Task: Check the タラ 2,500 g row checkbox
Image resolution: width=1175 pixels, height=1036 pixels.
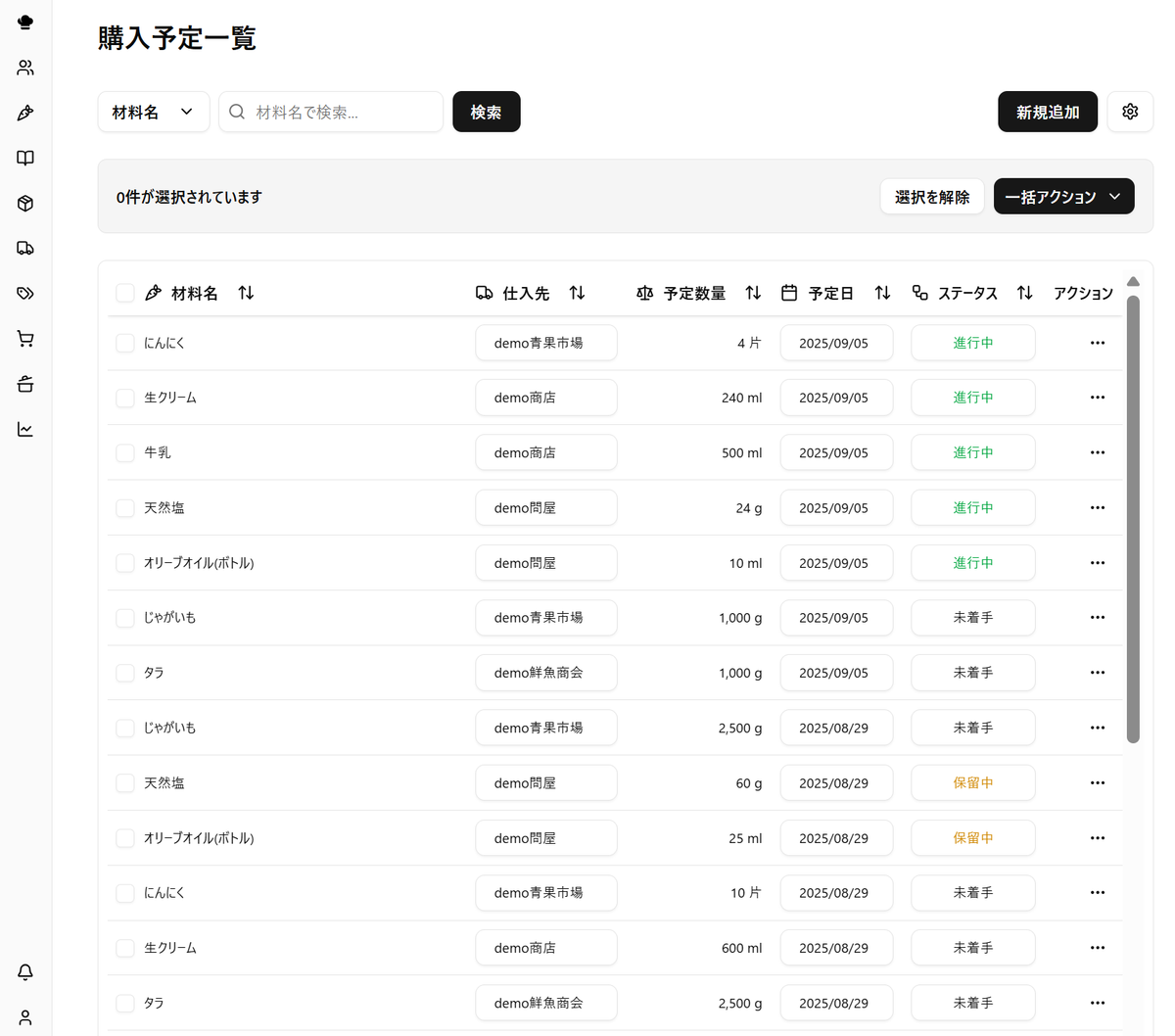Action: tap(125, 1003)
